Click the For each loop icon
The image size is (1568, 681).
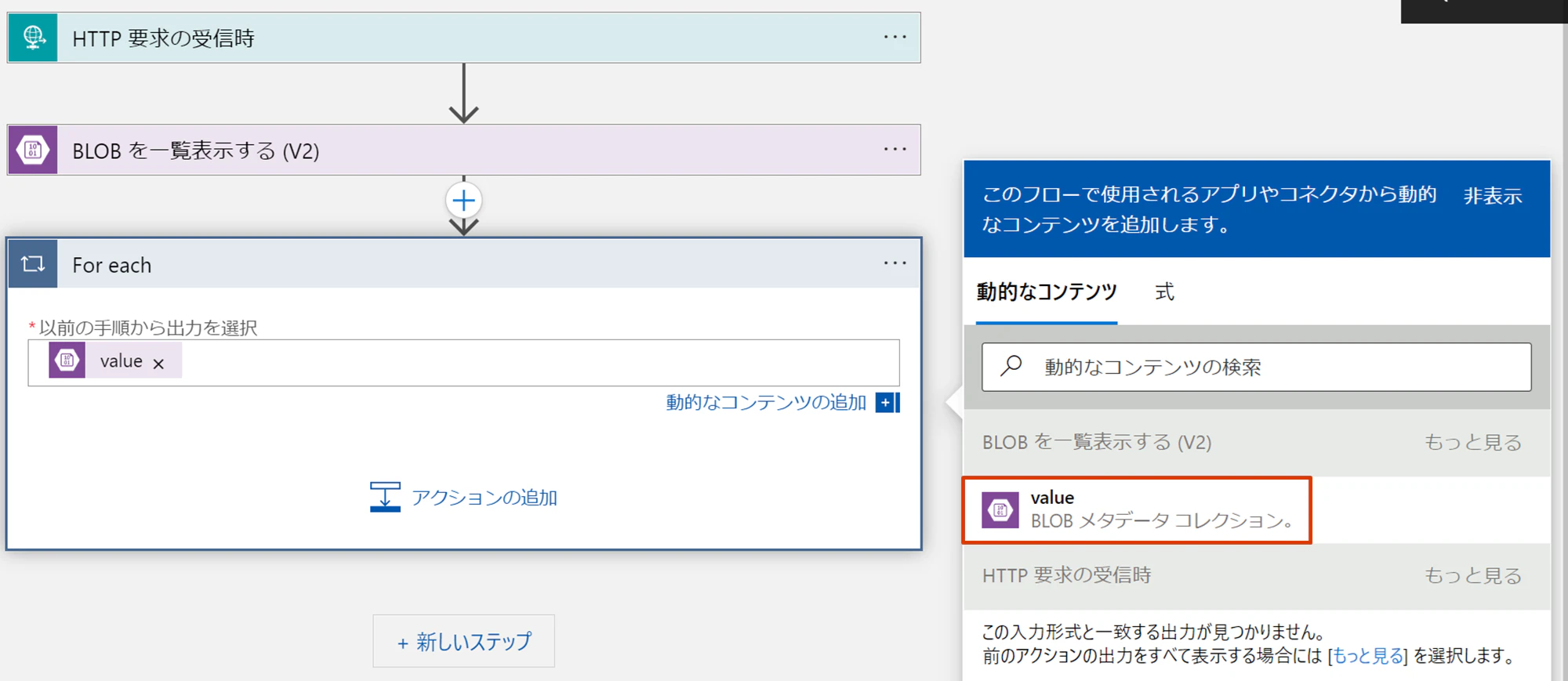[33, 264]
